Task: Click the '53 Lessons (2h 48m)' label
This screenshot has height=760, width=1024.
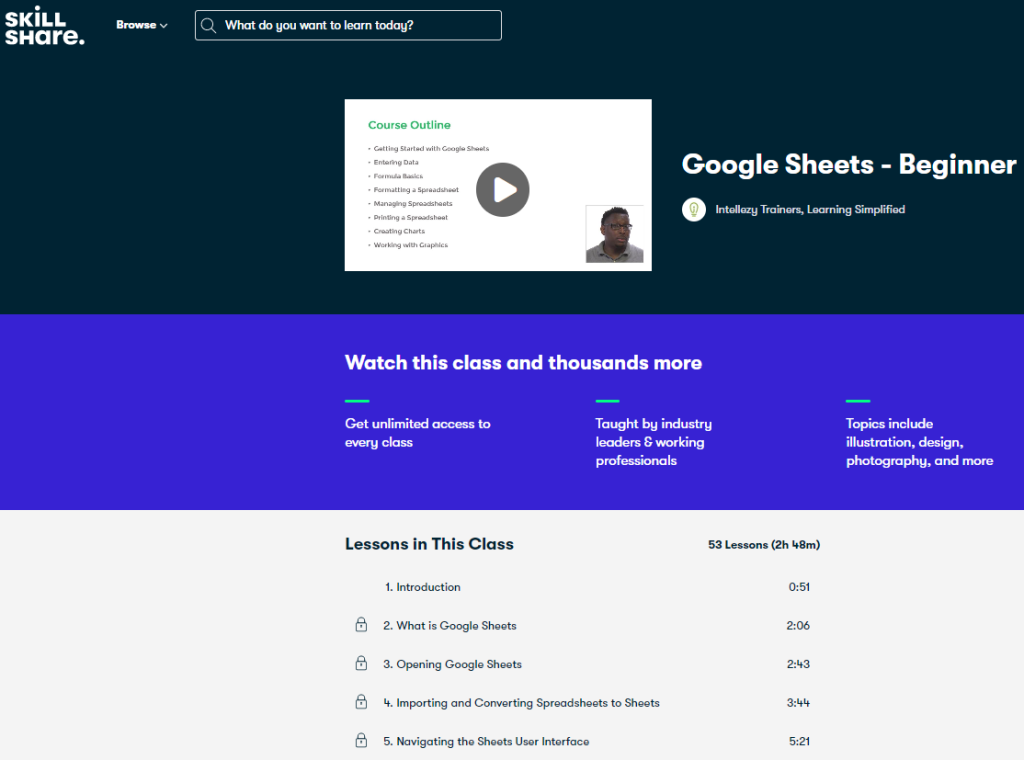Action: 763,545
